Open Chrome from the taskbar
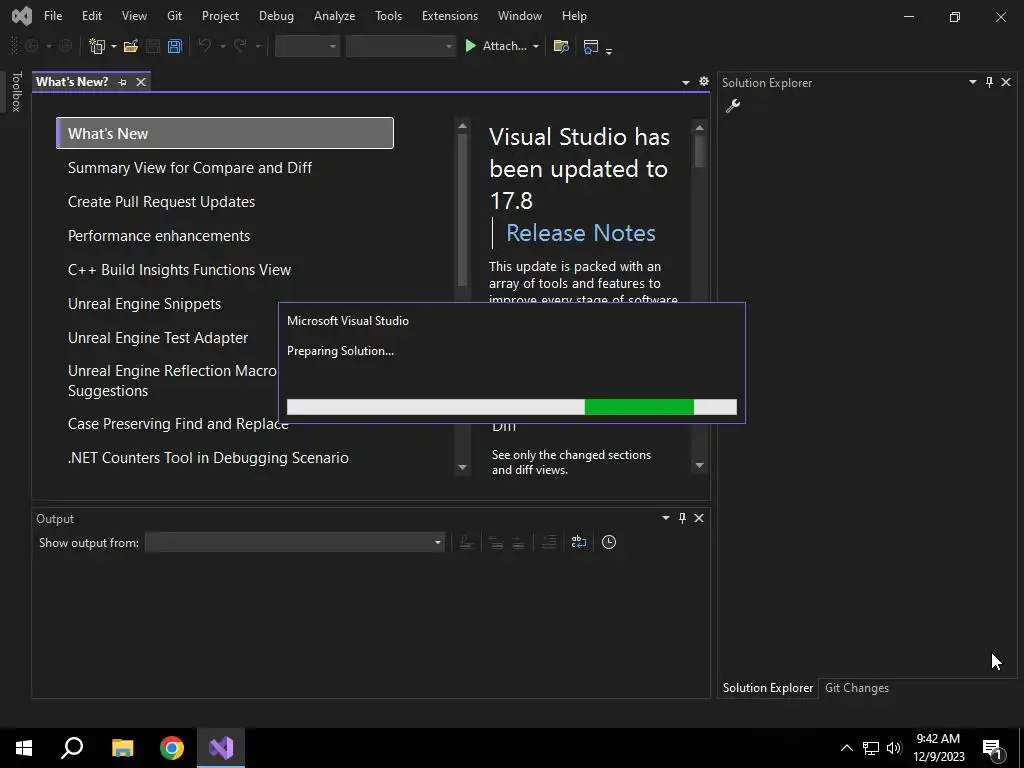 (x=172, y=748)
